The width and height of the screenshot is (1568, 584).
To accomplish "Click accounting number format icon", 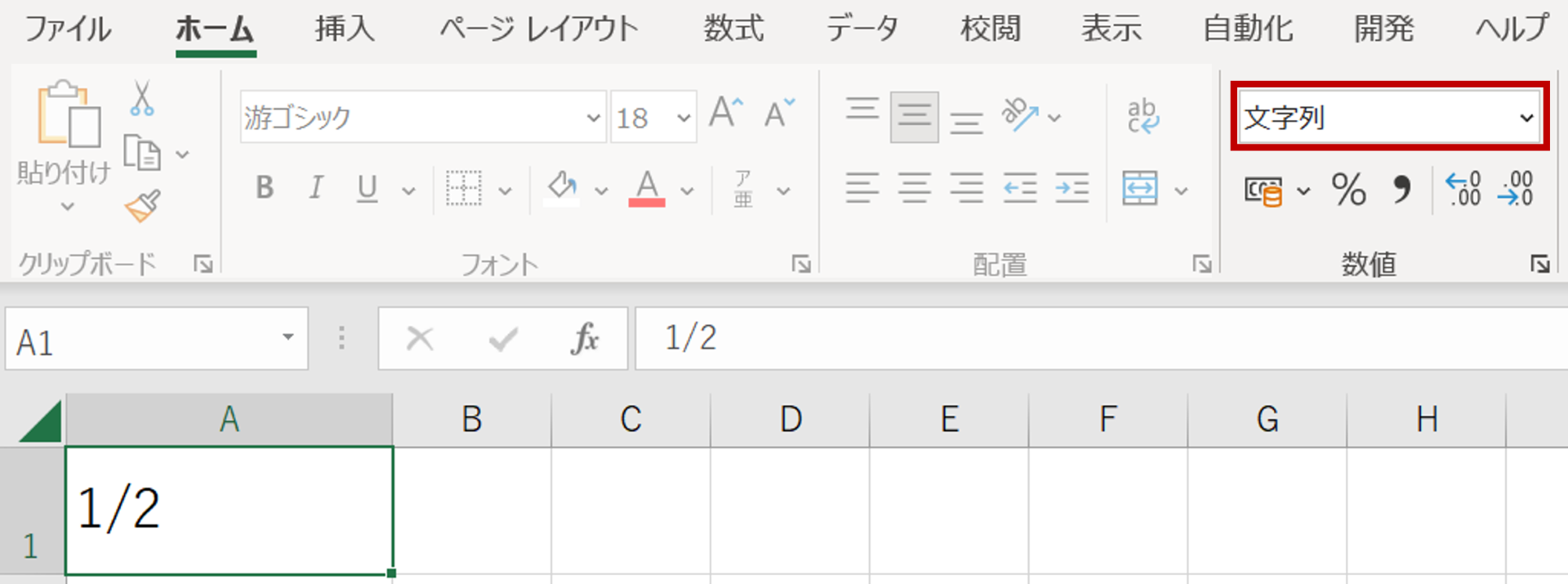I will 1263,191.
